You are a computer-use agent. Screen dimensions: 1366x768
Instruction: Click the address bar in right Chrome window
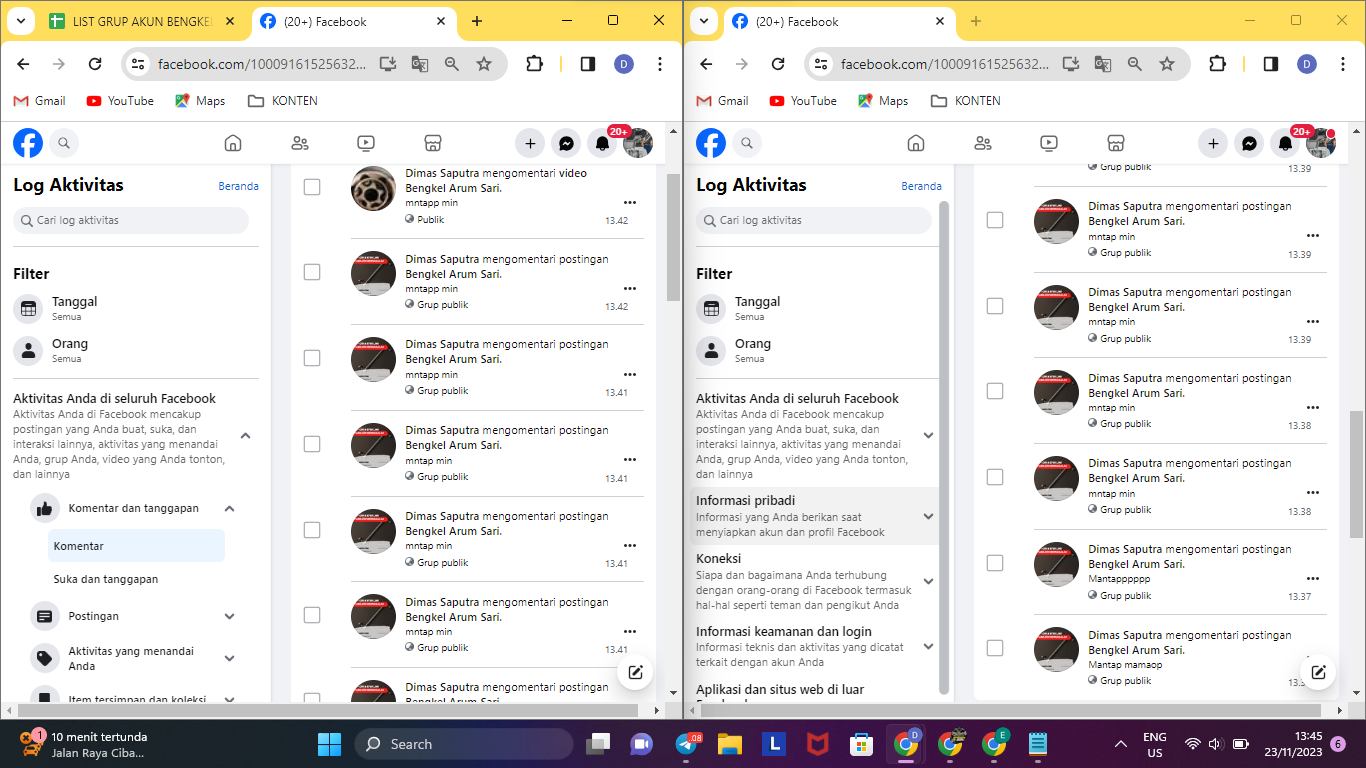945,64
